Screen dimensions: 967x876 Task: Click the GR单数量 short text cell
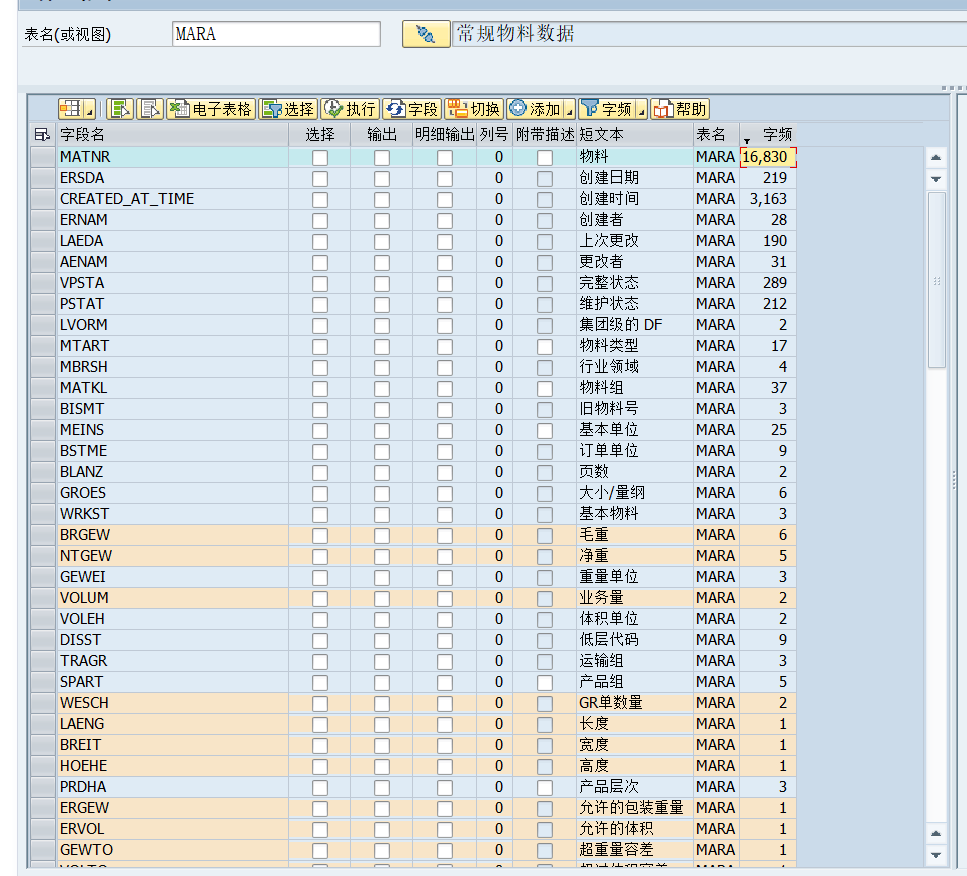(x=635, y=703)
